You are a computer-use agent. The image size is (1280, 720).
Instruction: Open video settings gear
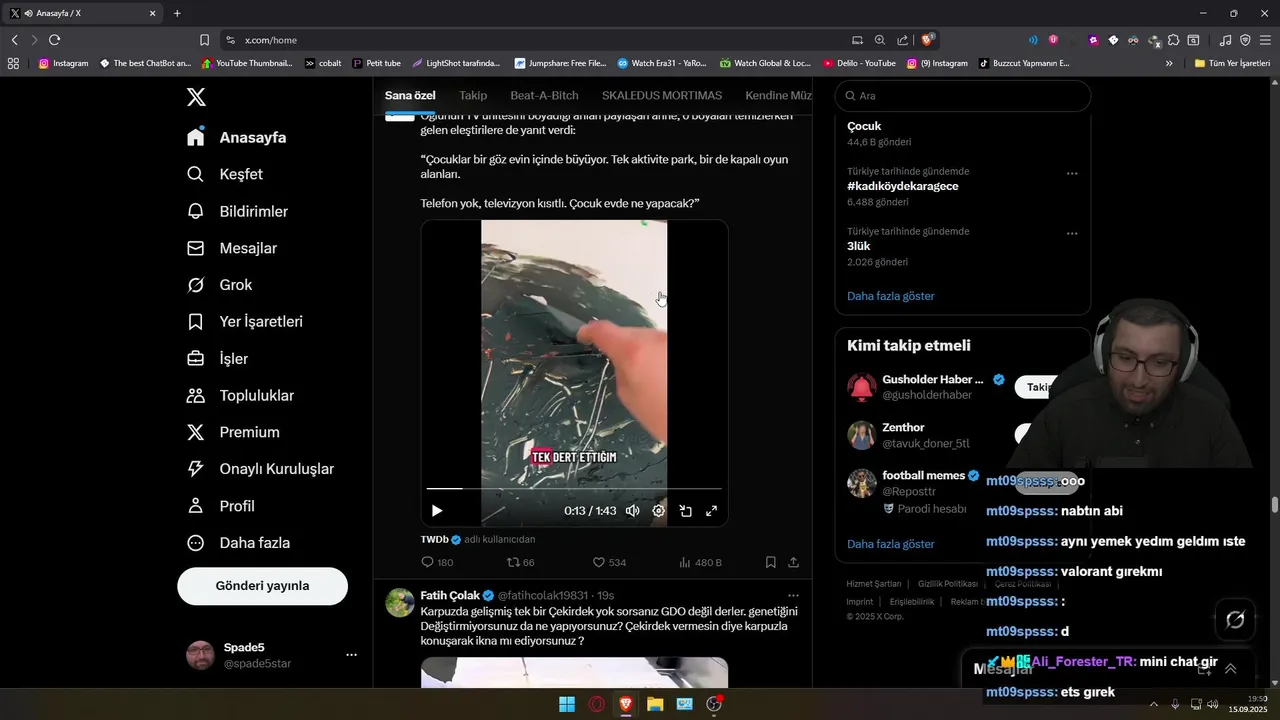click(659, 510)
